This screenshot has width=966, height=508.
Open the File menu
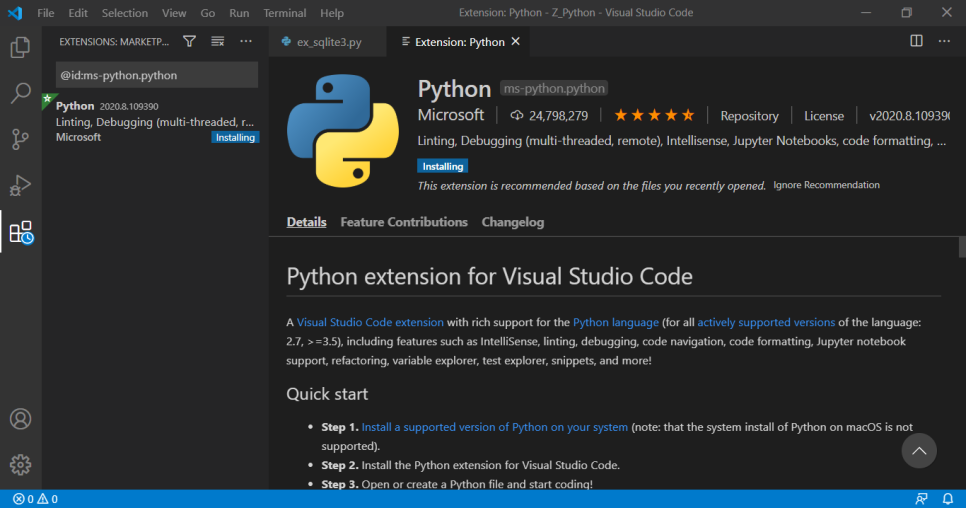(x=46, y=13)
